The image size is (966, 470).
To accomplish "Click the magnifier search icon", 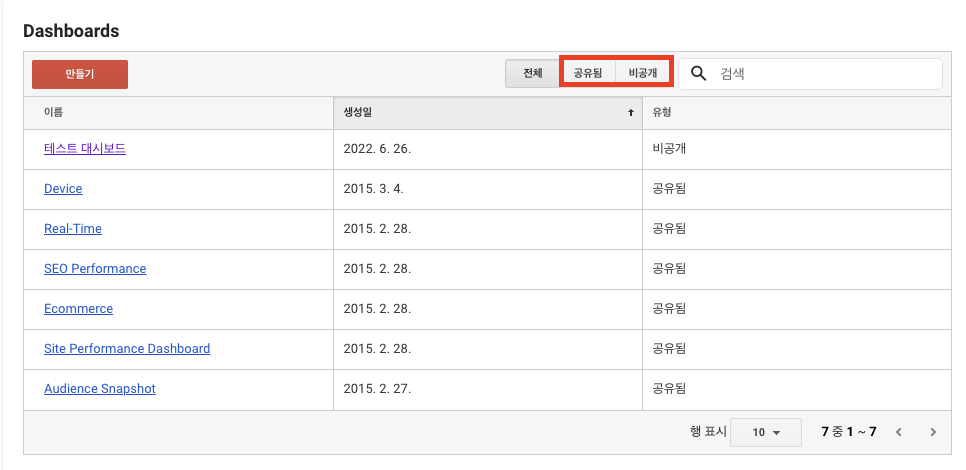I will [x=699, y=74].
